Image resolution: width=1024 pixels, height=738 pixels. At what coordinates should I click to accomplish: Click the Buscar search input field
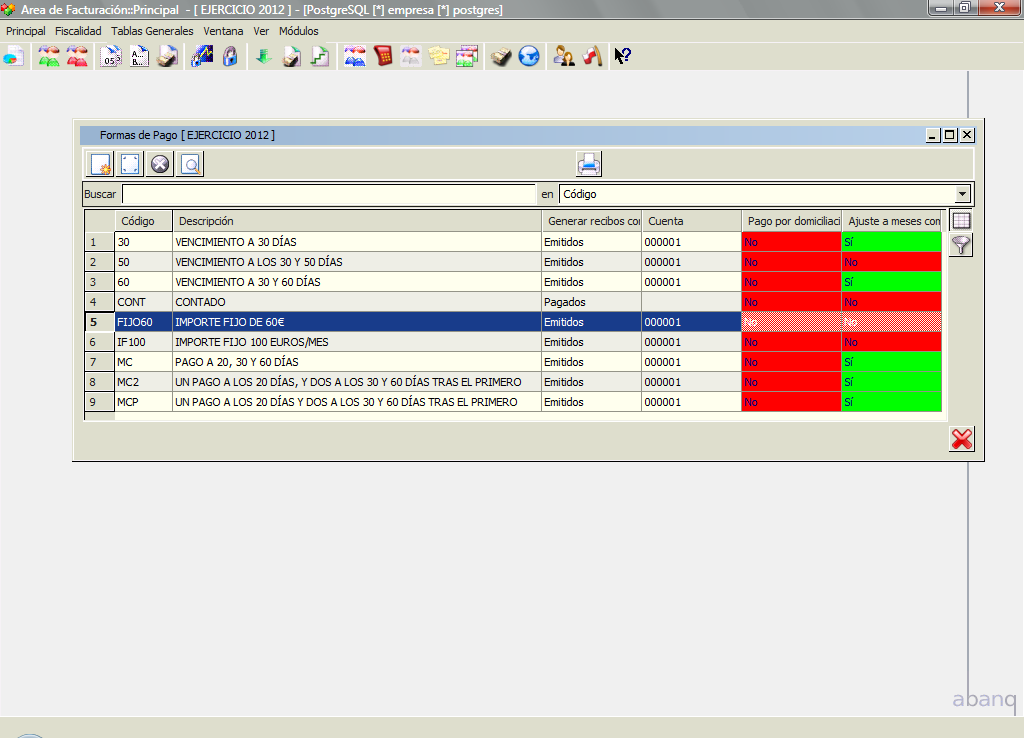pos(328,194)
